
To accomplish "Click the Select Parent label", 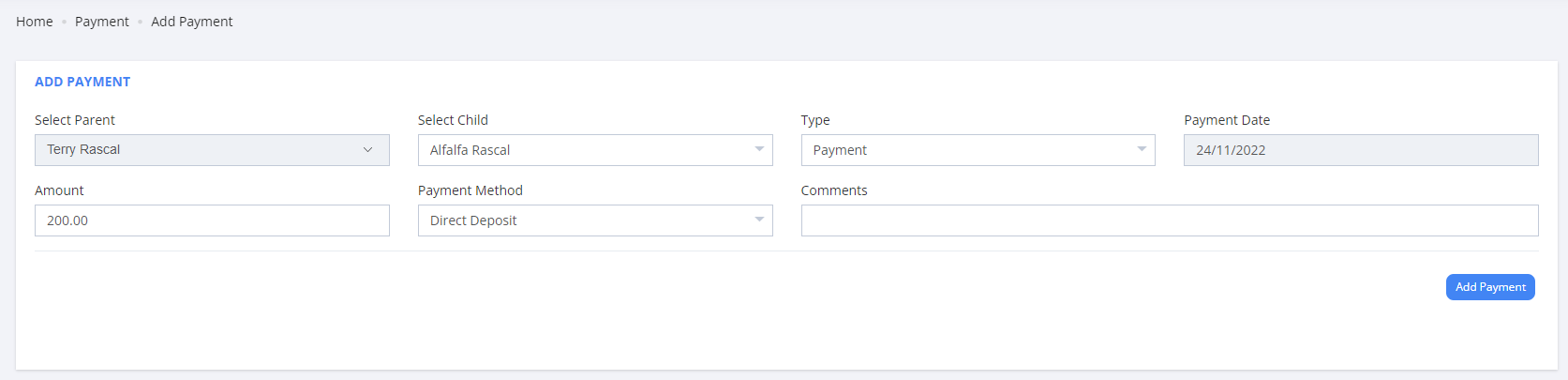I will (x=75, y=120).
